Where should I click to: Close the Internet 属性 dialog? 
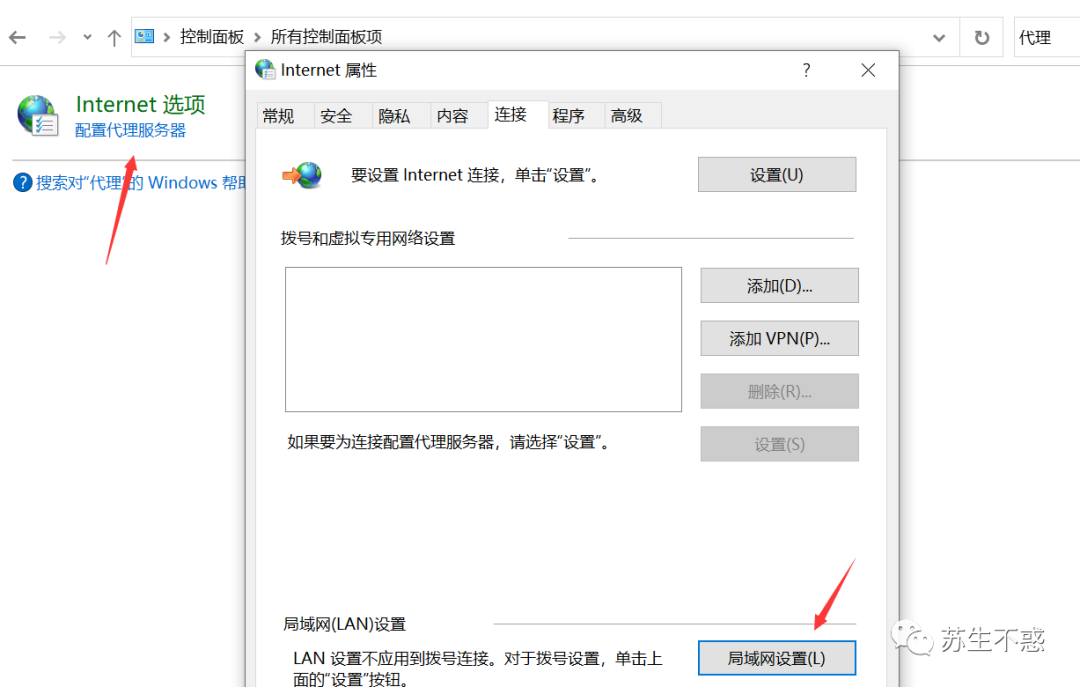coord(868,70)
